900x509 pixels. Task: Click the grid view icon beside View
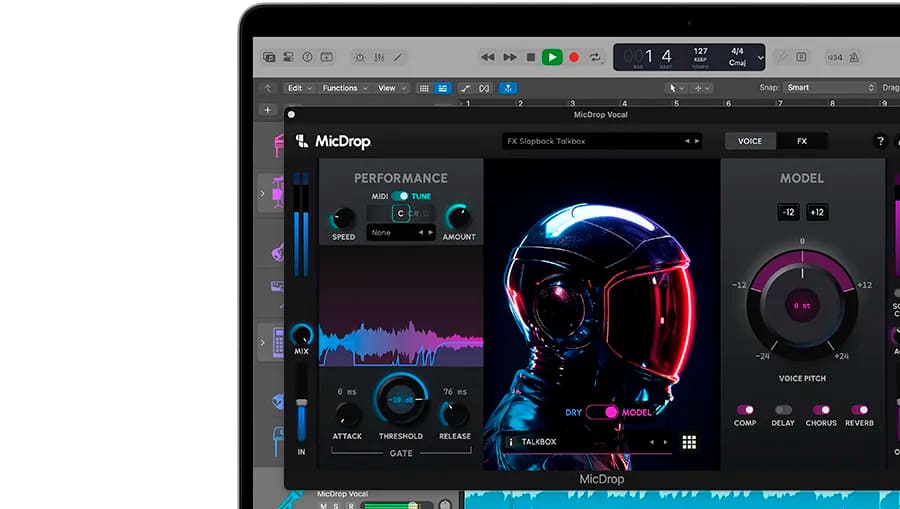pos(424,88)
